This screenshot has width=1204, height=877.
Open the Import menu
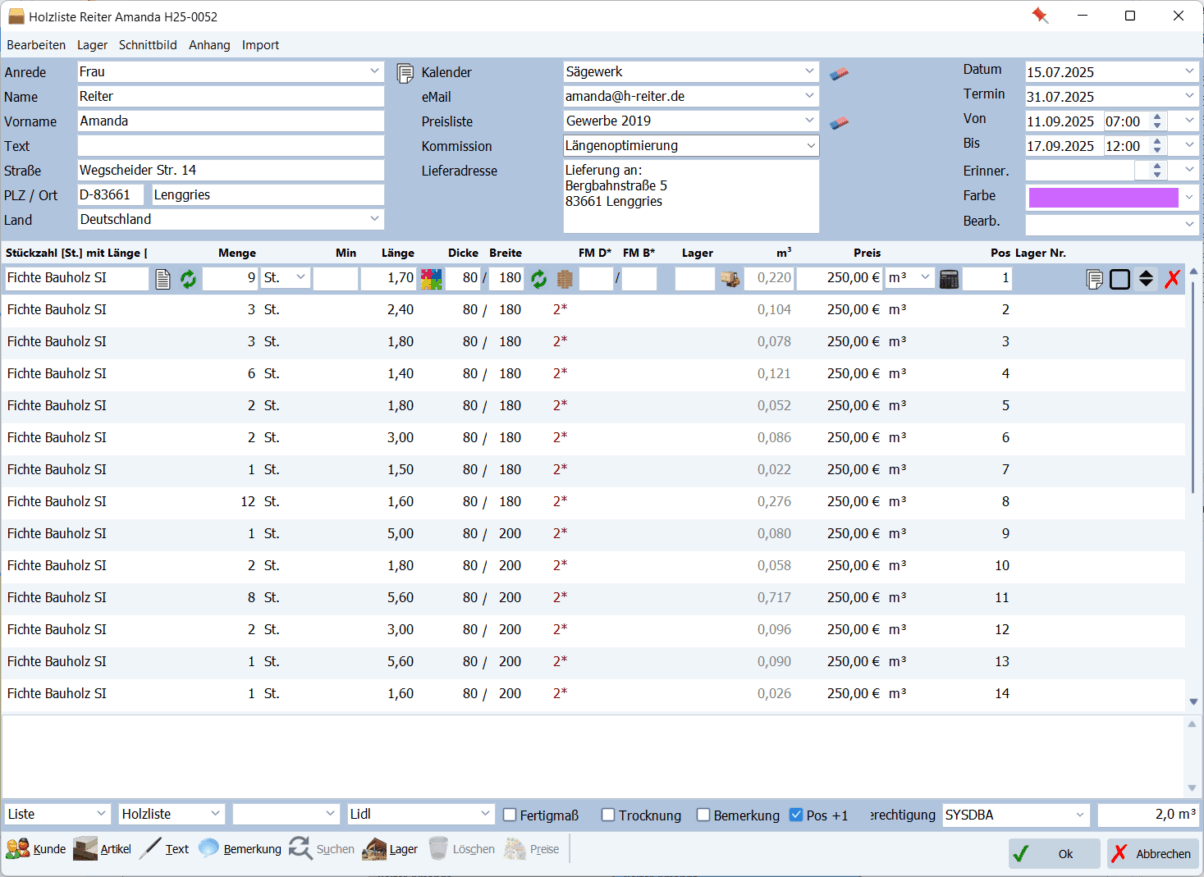261,45
